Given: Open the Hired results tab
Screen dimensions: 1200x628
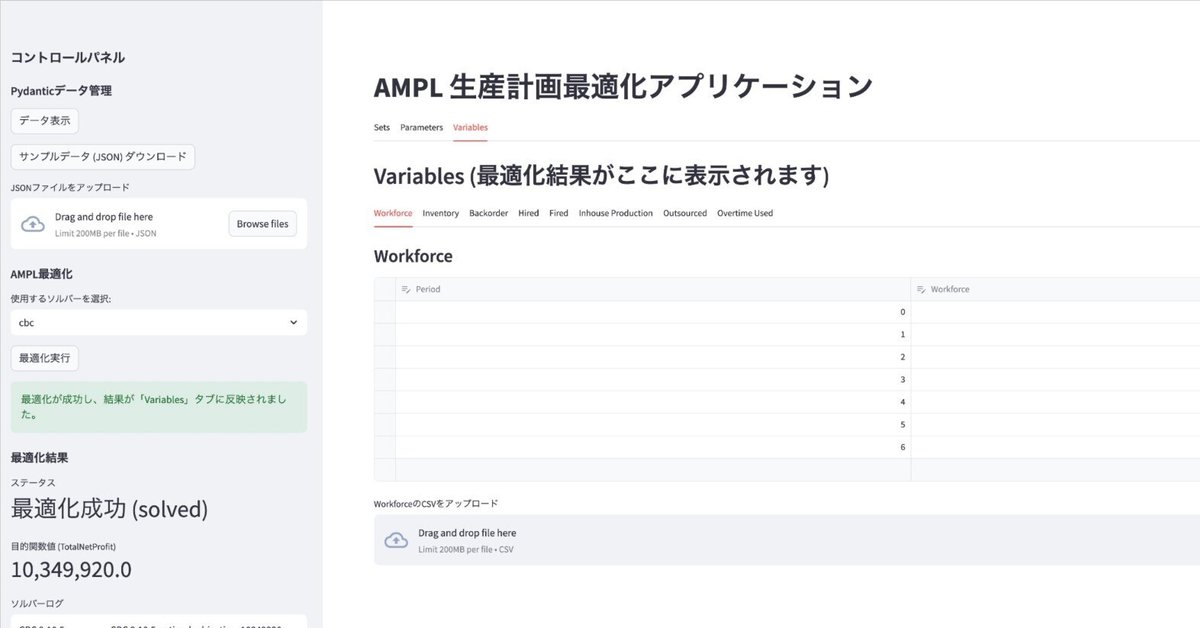Looking at the screenshot, I should click(528, 212).
